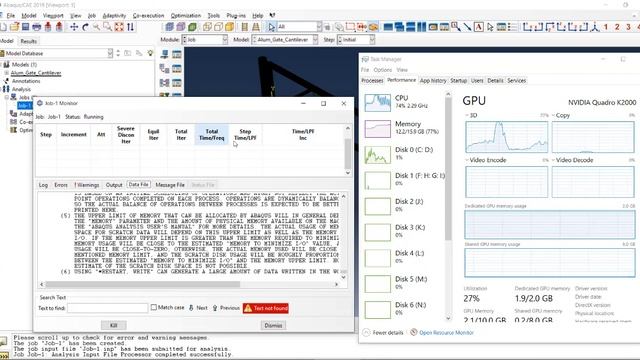
Task: Open the Options menu in Task Manager
Action: pos(382,70)
